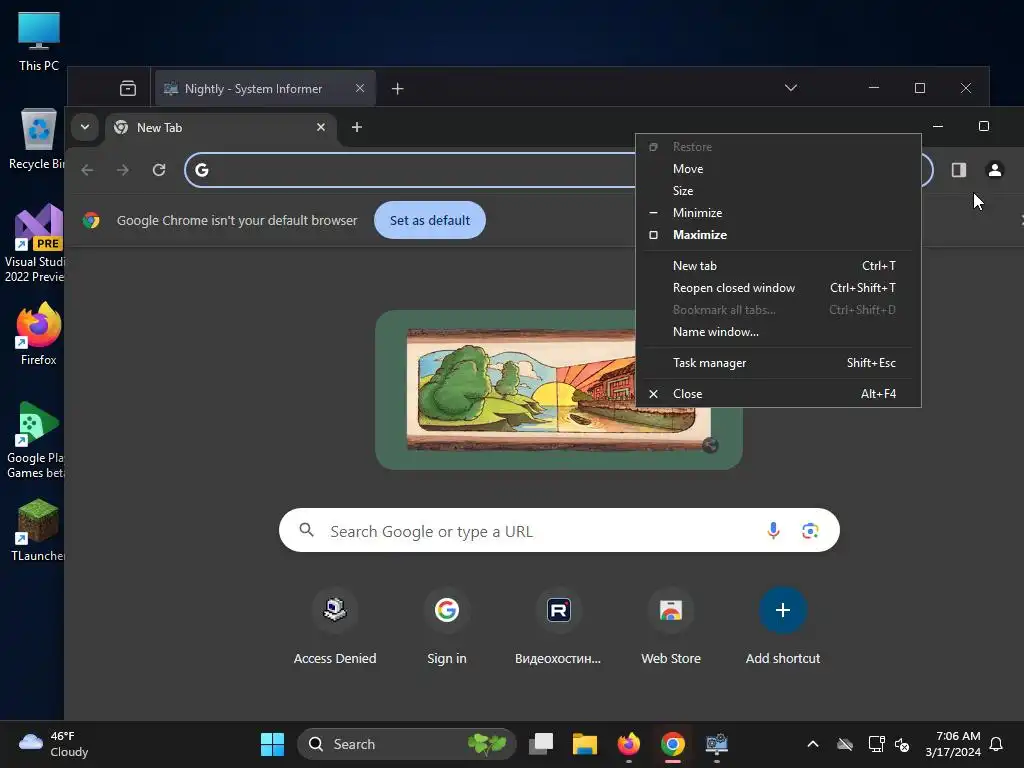Image resolution: width=1024 pixels, height=768 pixels.
Task: Share the Google Doodle via share icon
Action: click(x=710, y=445)
